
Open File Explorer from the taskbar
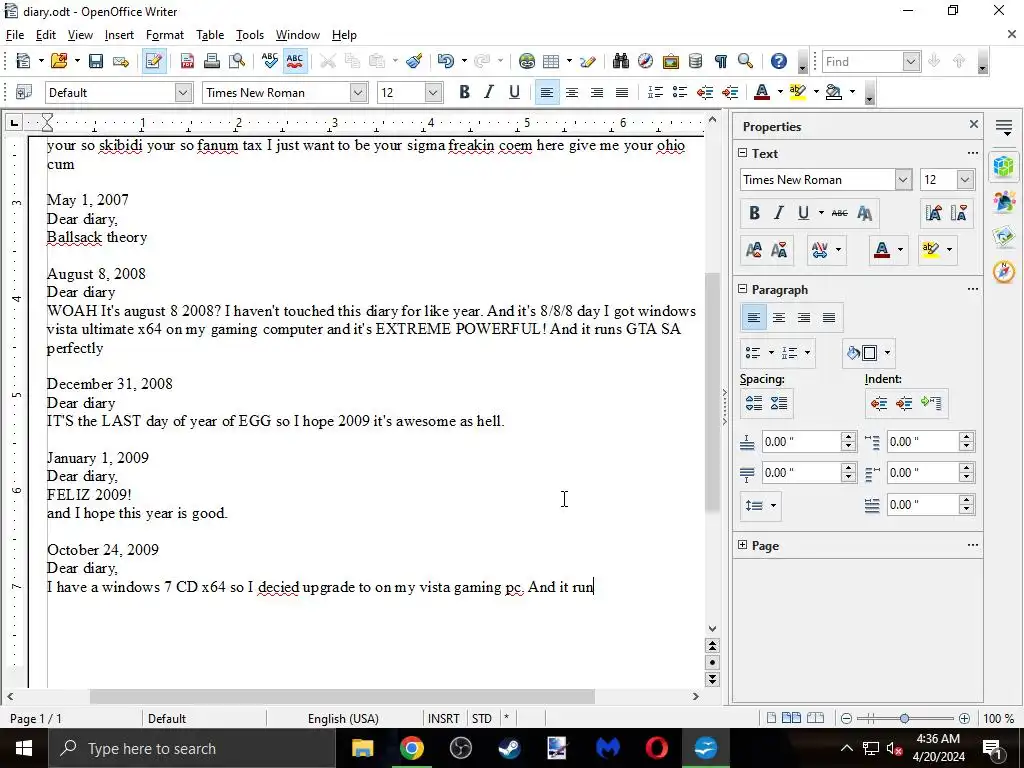tap(362, 748)
